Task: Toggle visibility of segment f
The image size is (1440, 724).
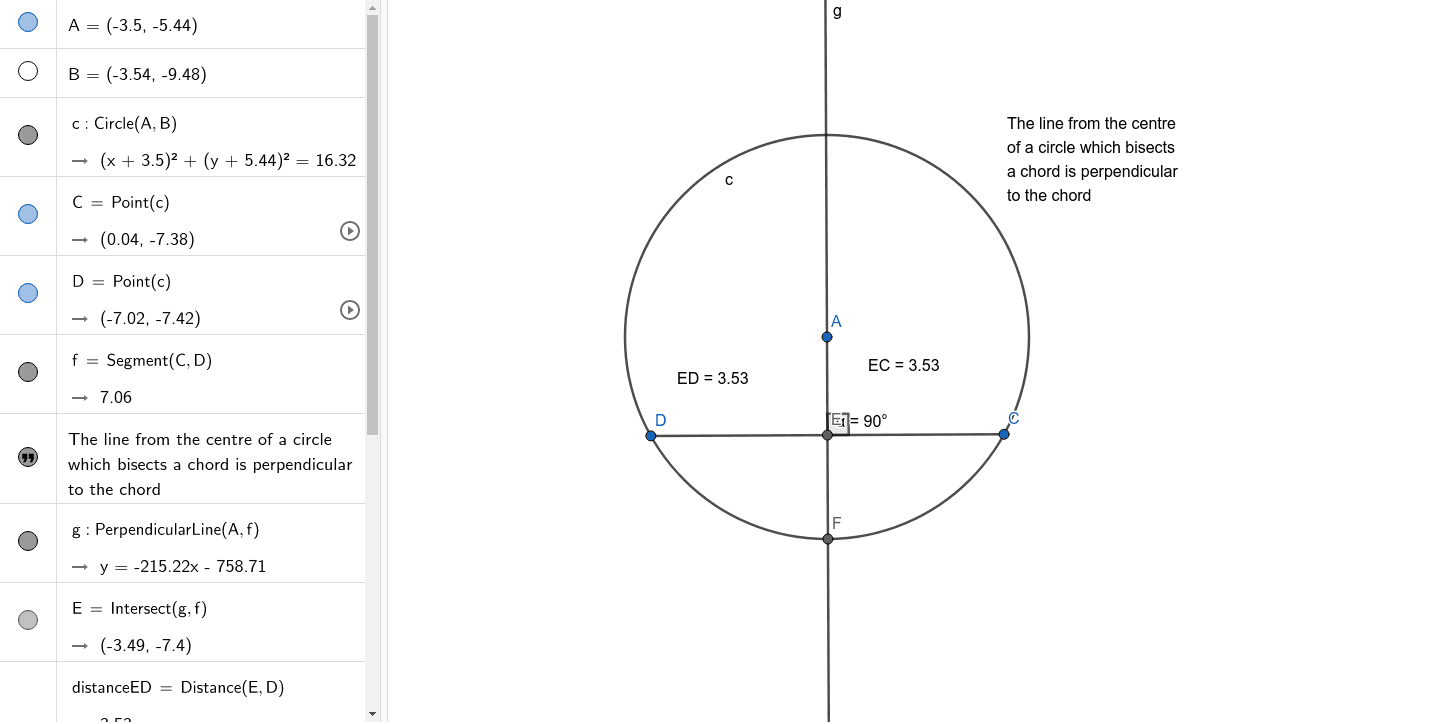Action: click(x=28, y=372)
